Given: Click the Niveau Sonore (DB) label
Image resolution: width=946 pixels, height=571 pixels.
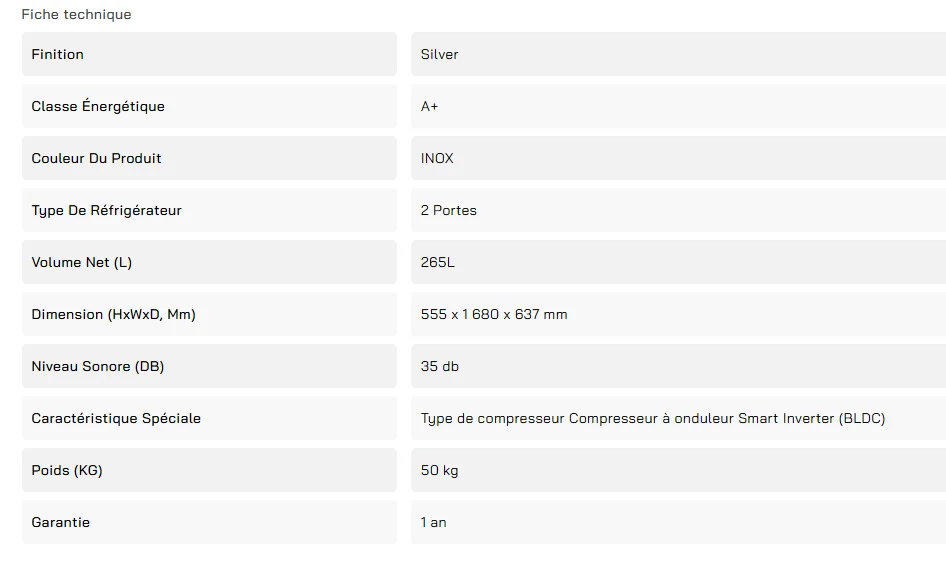Looking at the screenshot, I should (x=98, y=366).
